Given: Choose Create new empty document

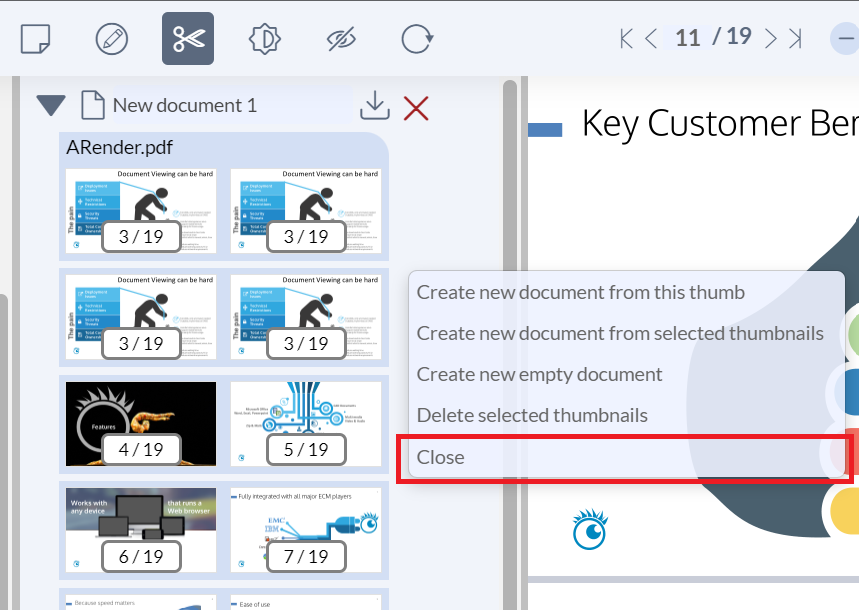Looking at the screenshot, I should 539,374.
